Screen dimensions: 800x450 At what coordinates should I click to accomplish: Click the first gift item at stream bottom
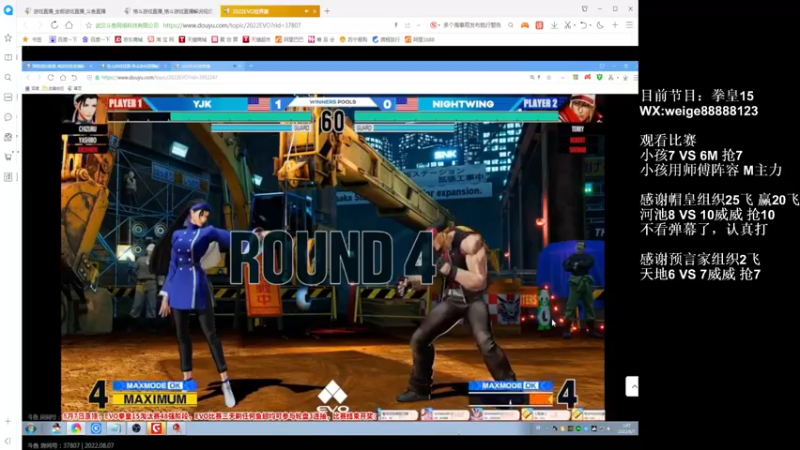pos(397,415)
